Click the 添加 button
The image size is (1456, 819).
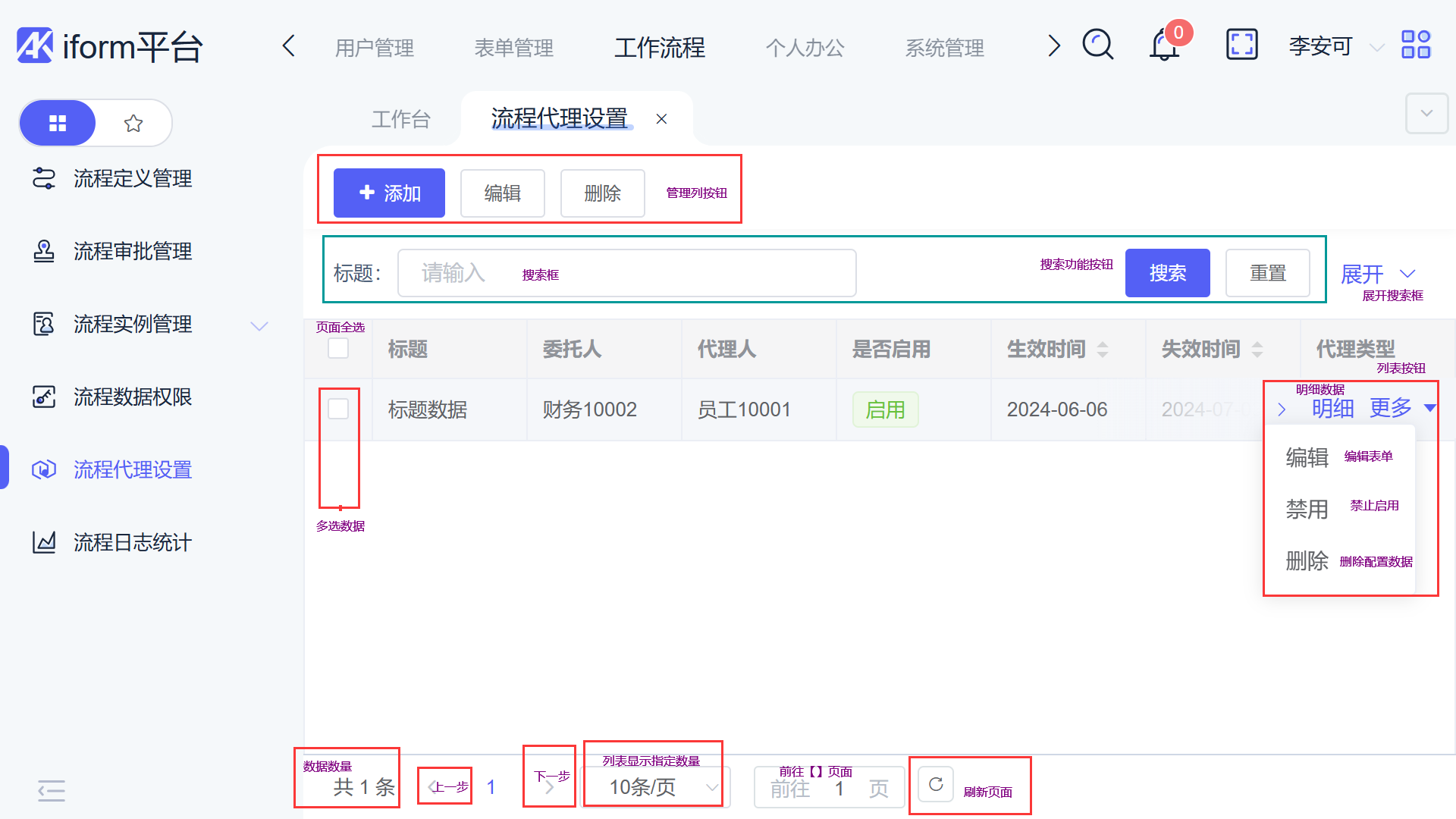point(389,193)
